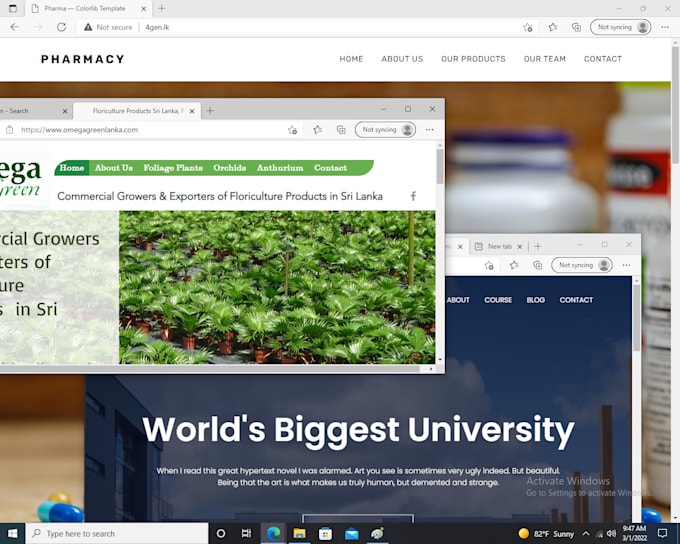680x544 pixels.
Task: Add new tab in Pharmacy window
Action: point(161,8)
